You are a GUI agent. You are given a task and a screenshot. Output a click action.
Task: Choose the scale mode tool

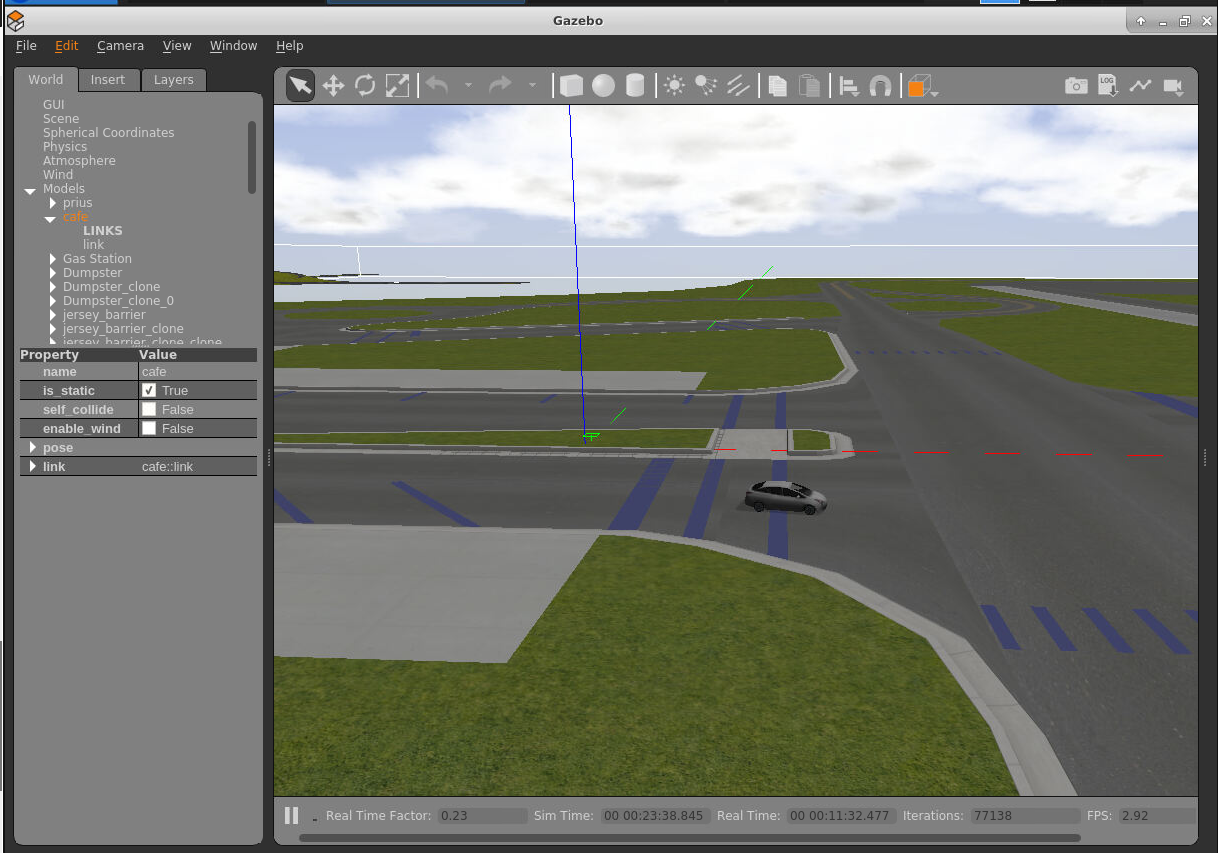click(x=397, y=86)
